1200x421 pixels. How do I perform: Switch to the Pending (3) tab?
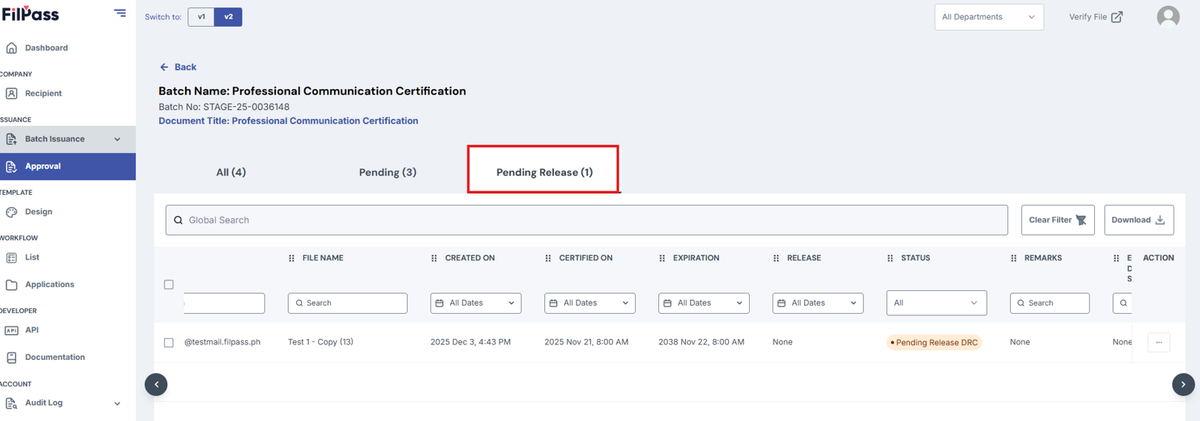[388, 172]
